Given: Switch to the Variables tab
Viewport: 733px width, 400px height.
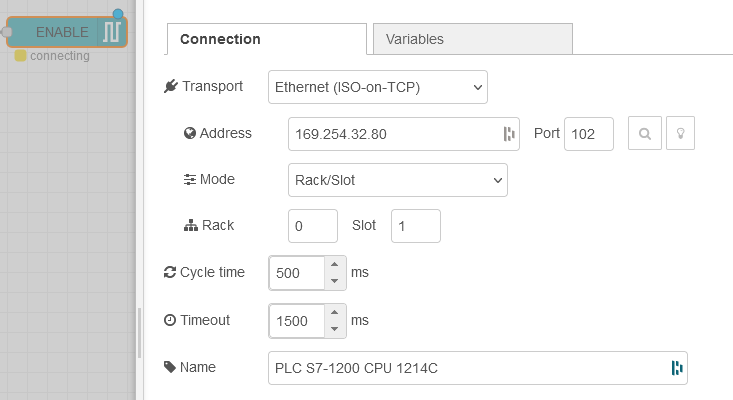Looking at the screenshot, I should tap(472, 39).
